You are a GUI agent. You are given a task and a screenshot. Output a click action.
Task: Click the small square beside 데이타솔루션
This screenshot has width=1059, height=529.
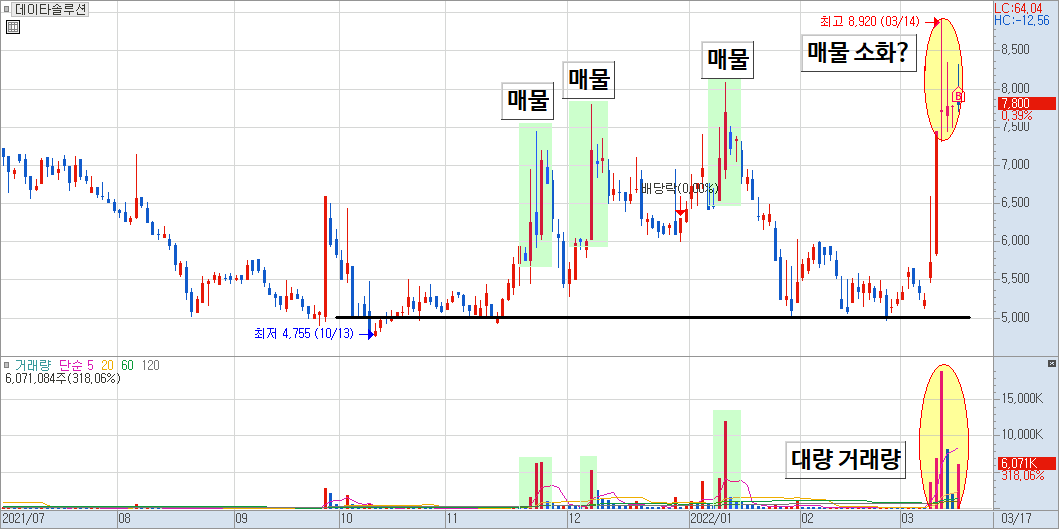[x=6, y=10]
